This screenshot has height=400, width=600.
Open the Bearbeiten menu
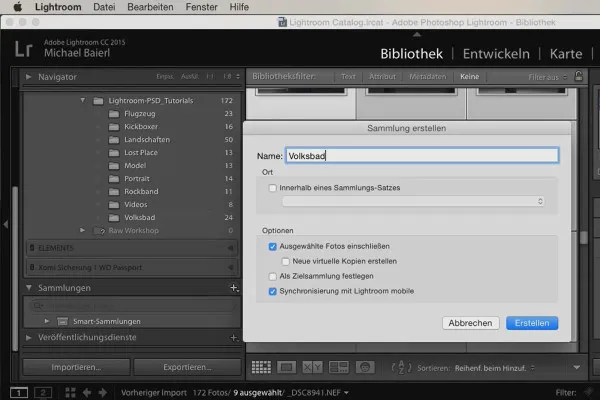pyautogui.click(x=150, y=7)
